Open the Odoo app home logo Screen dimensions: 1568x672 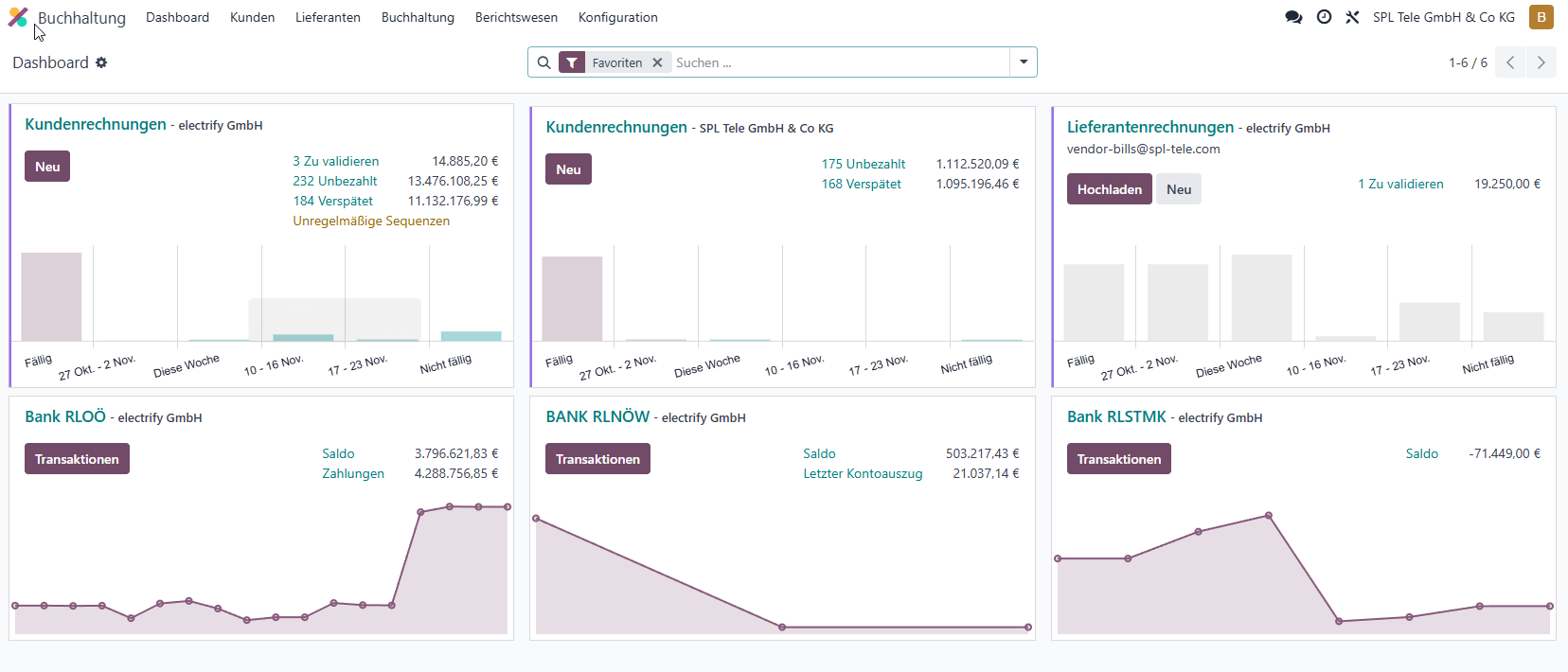pos(18,17)
